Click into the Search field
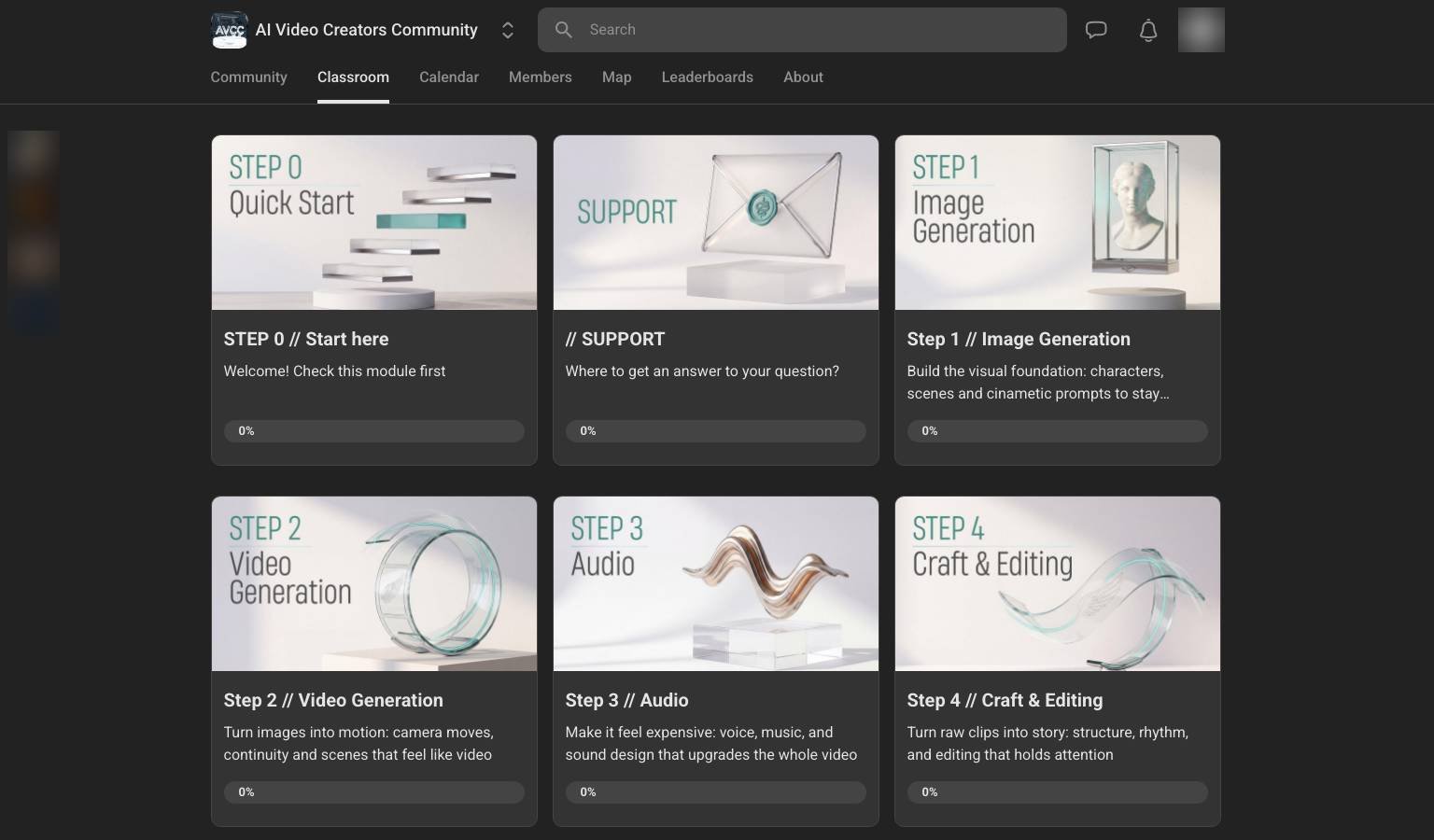1434x840 pixels. tap(802, 30)
